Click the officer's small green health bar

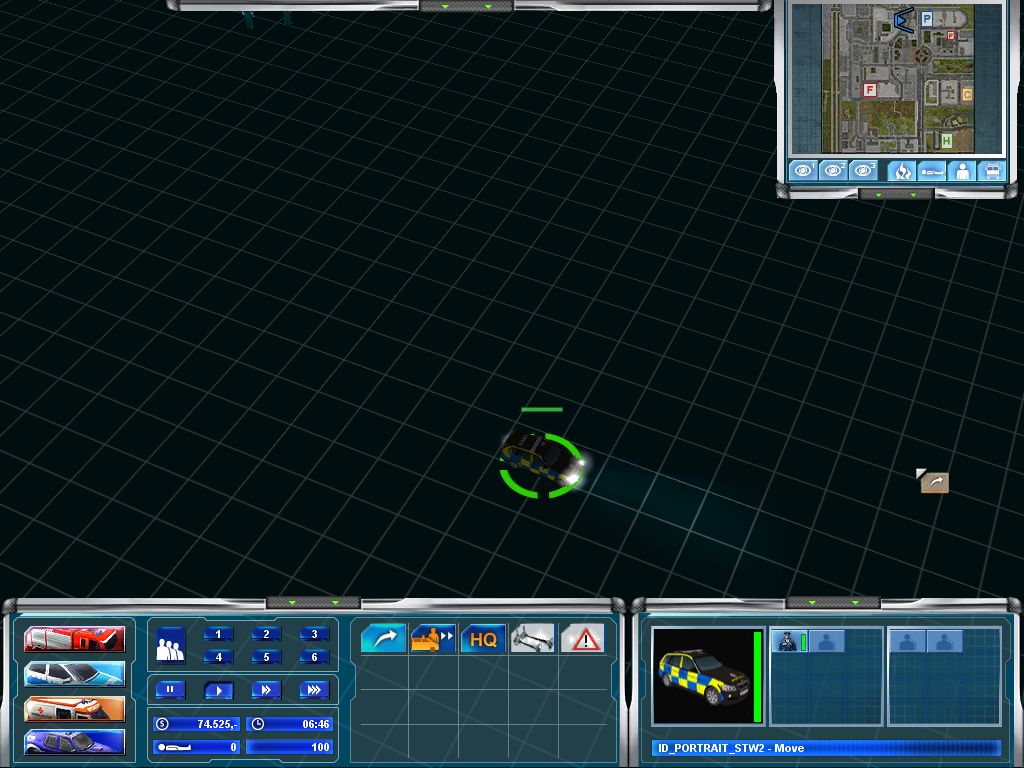coord(803,643)
